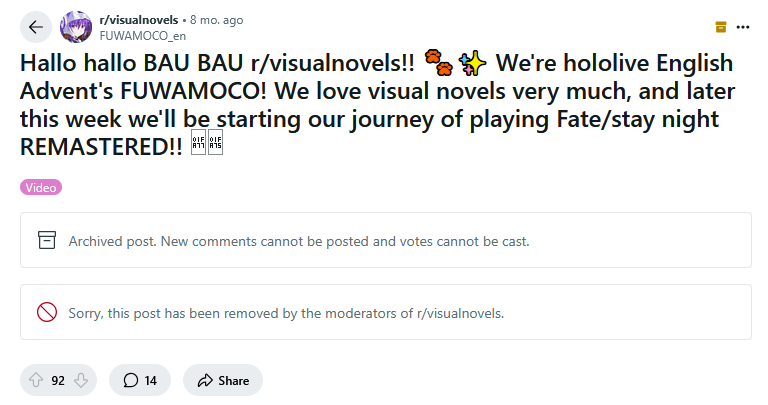Go to the r/visualnovels subreddit link
Screen dimensions: 768x405
[x=137, y=20]
